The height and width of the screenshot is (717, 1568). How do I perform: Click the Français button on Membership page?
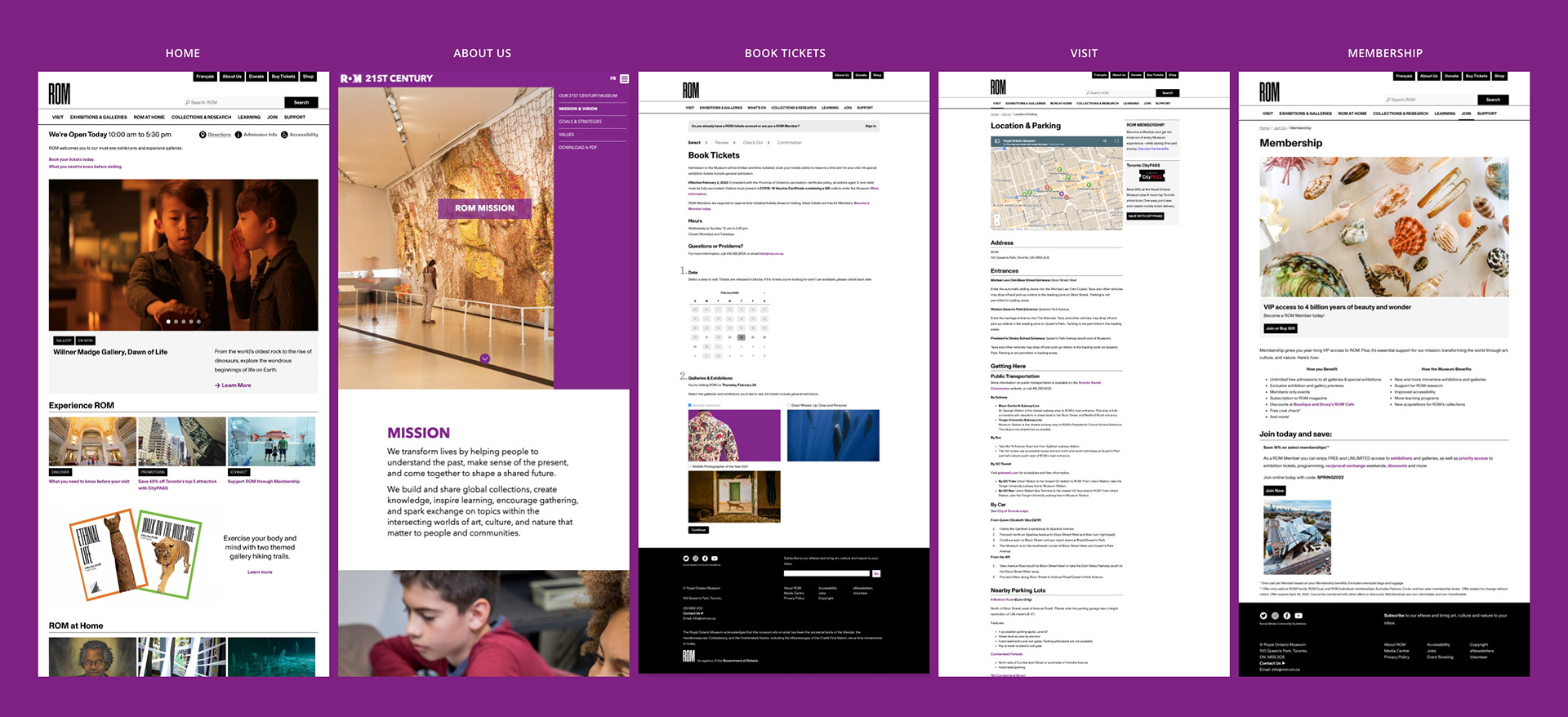pos(1405,76)
